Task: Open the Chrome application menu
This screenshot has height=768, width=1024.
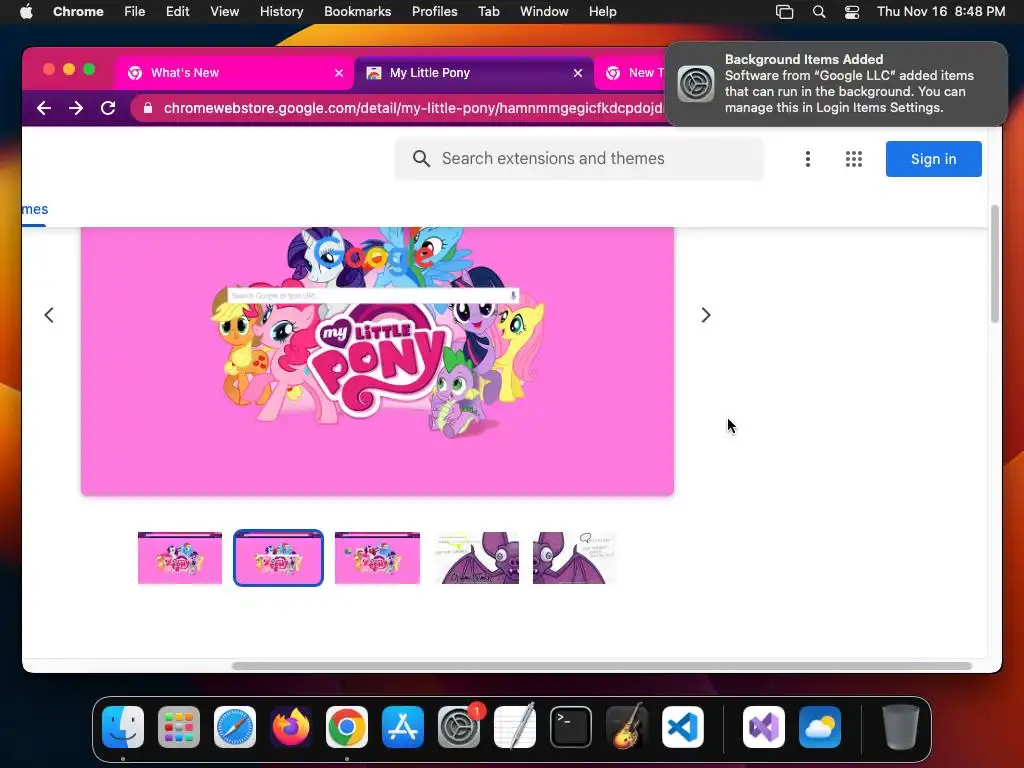Action: (x=78, y=12)
